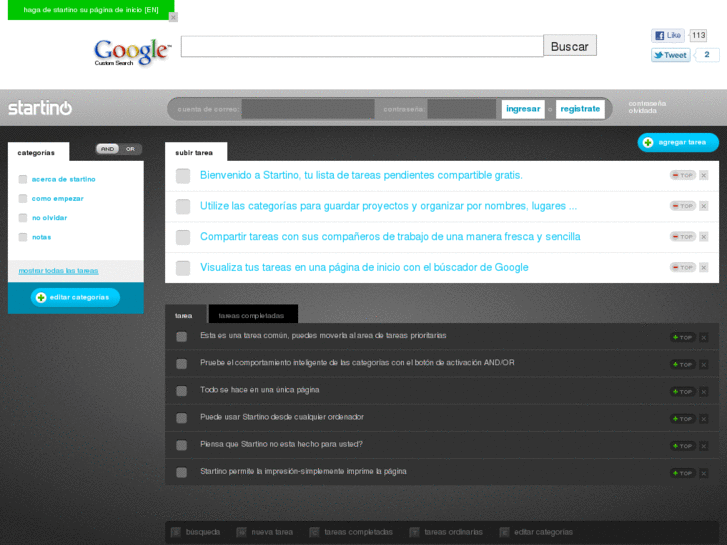
Task: Check the 'no olvidar' category
Action: tap(23, 218)
